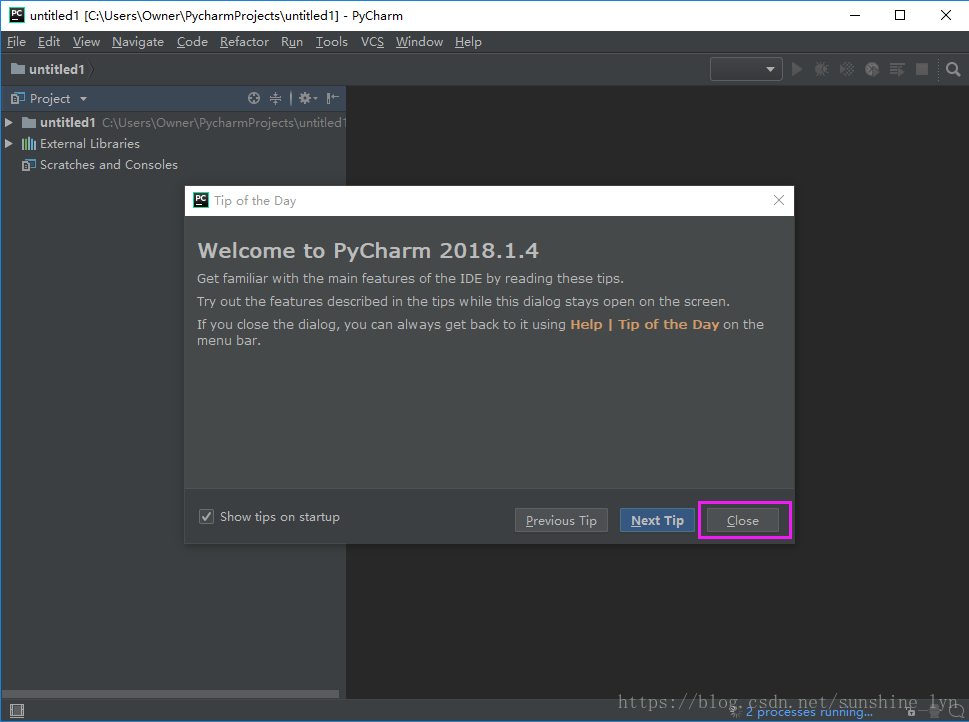Click the Hide Project tool window icon
Screen dimensions: 969x722
331,98
